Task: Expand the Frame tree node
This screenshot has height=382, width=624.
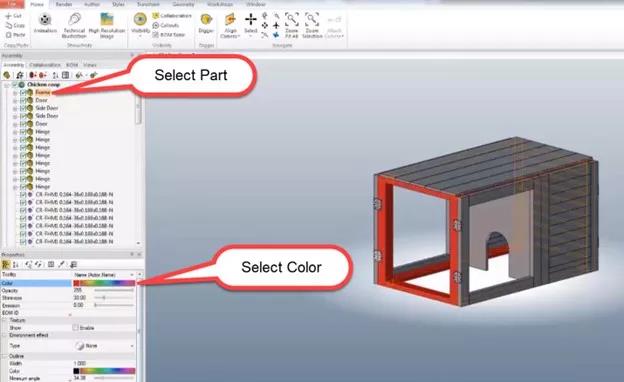Action: [15, 92]
